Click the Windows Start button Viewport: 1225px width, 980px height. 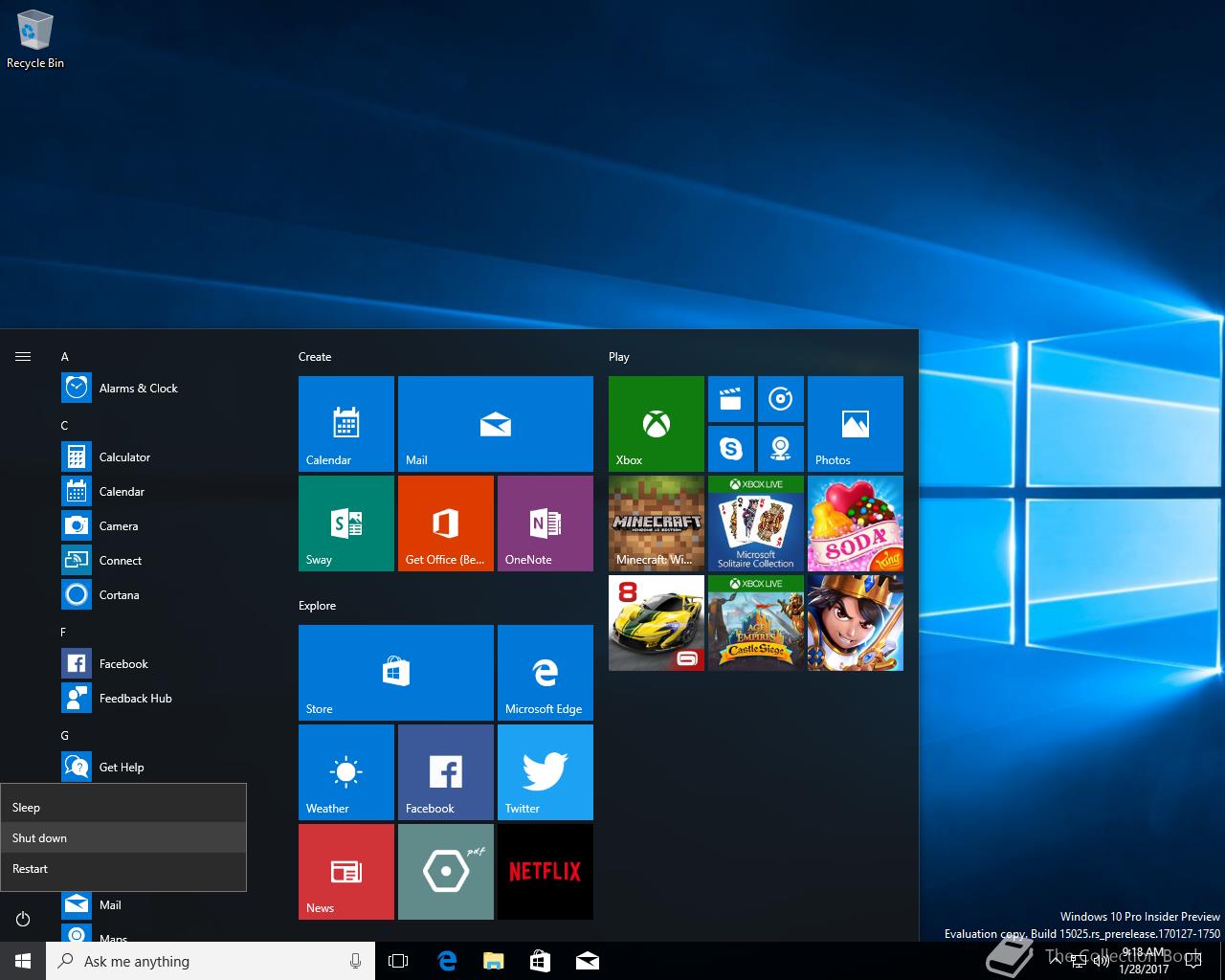[x=23, y=961]
